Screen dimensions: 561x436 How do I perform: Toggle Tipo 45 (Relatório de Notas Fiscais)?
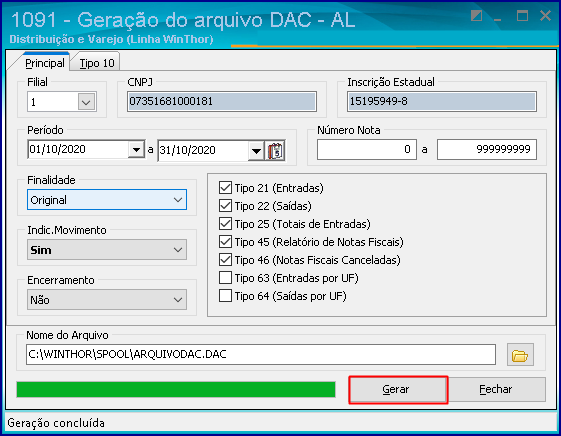point(225,242)
